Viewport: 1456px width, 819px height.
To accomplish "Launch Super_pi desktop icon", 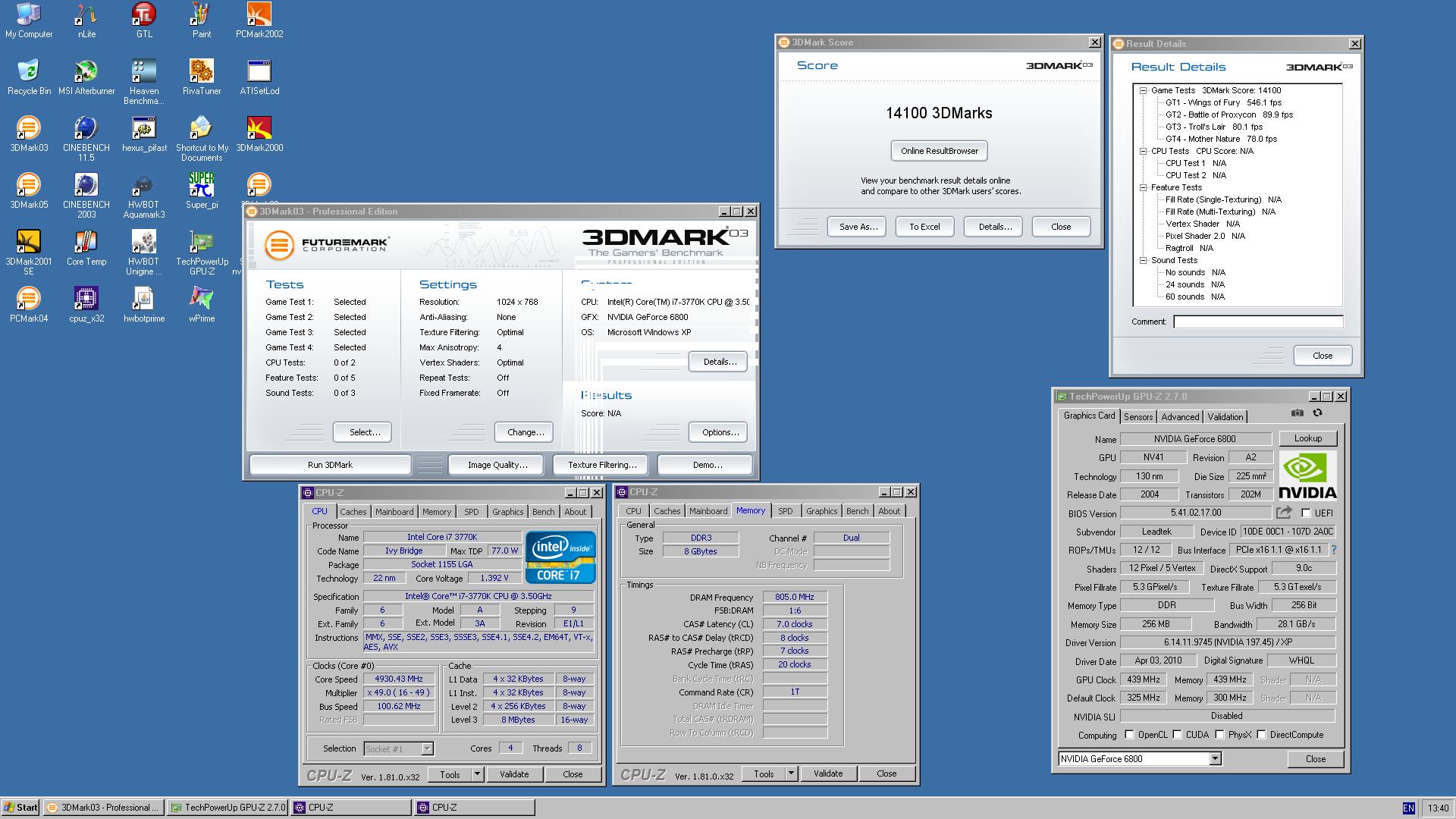I will (x=202, y=191).
